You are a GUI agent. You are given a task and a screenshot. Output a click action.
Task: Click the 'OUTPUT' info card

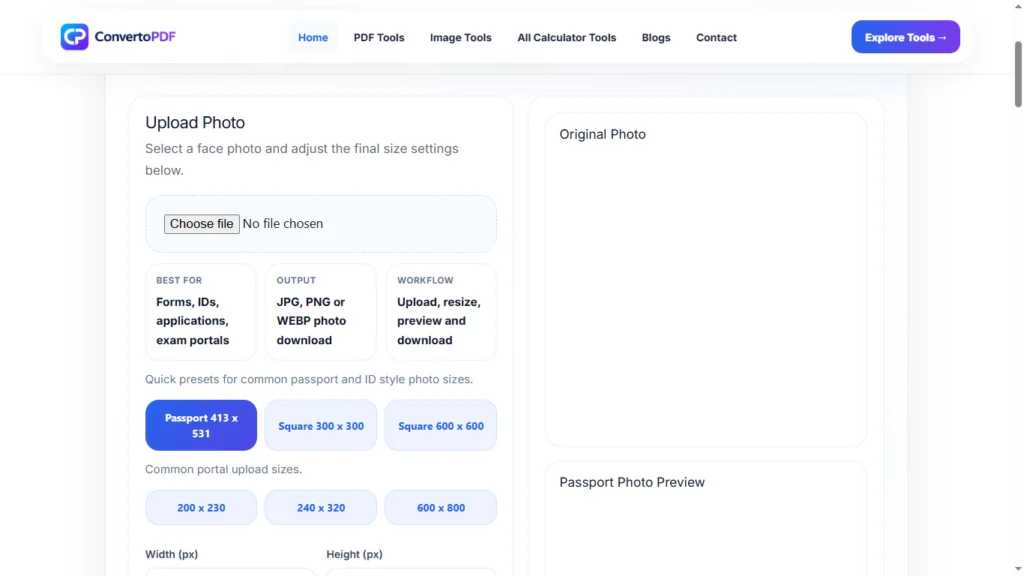click(321, 312)
